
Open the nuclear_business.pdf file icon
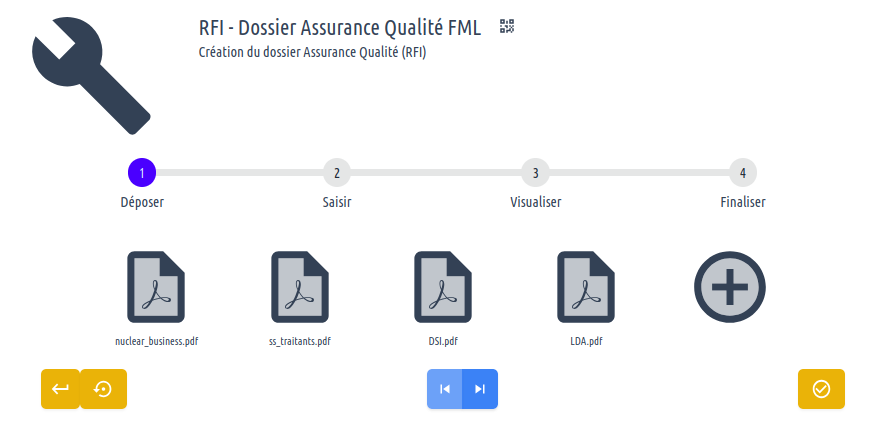coord(156,287)
